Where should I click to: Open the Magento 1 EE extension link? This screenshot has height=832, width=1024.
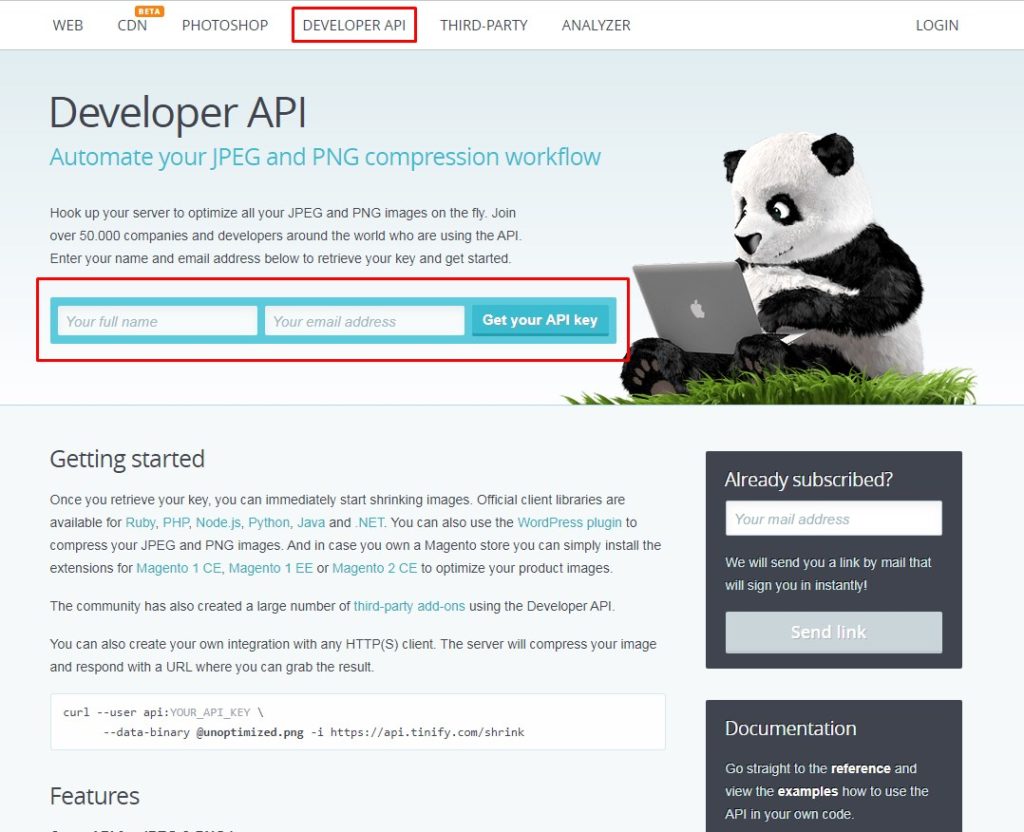pyautogui.click(x=270, y=568)
